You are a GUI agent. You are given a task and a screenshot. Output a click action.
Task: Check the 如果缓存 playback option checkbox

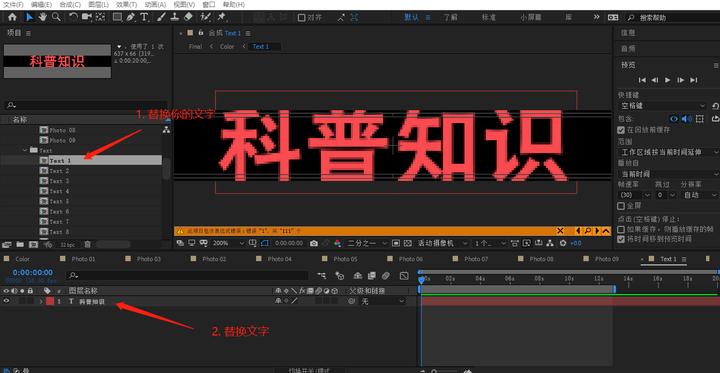[x=621, y=229]
